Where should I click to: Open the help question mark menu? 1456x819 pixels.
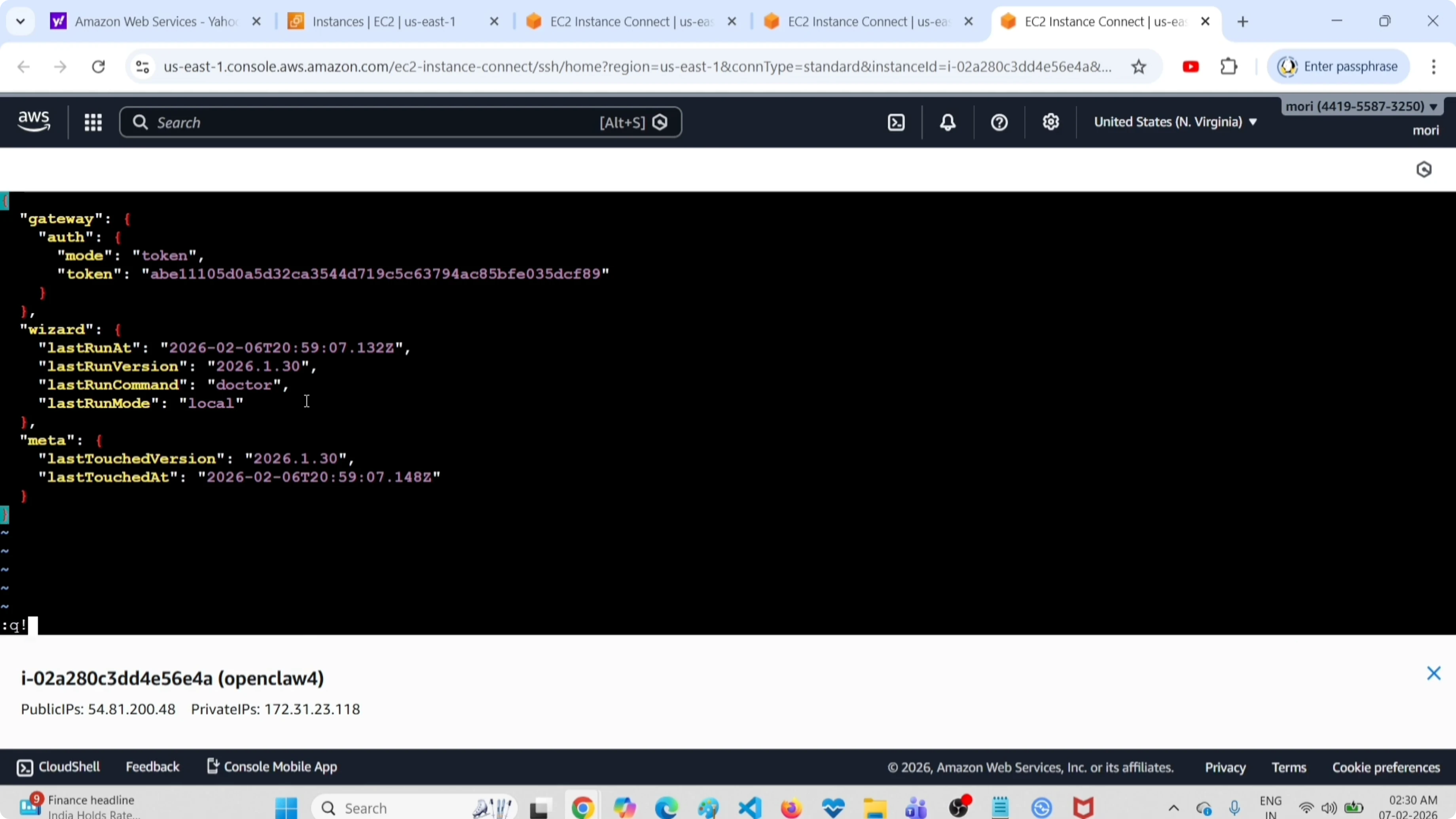(999, 122)
